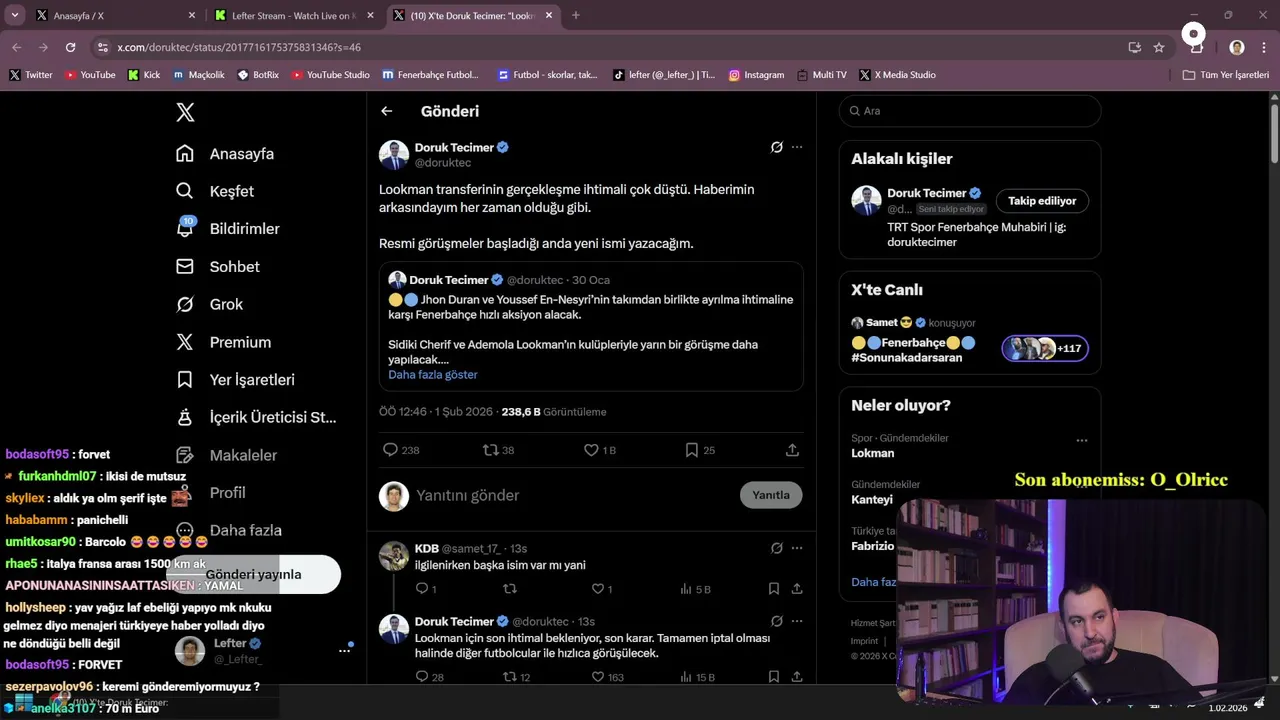Open Sohbet messages
1280x720 pixels.
[x=218, y=267]
